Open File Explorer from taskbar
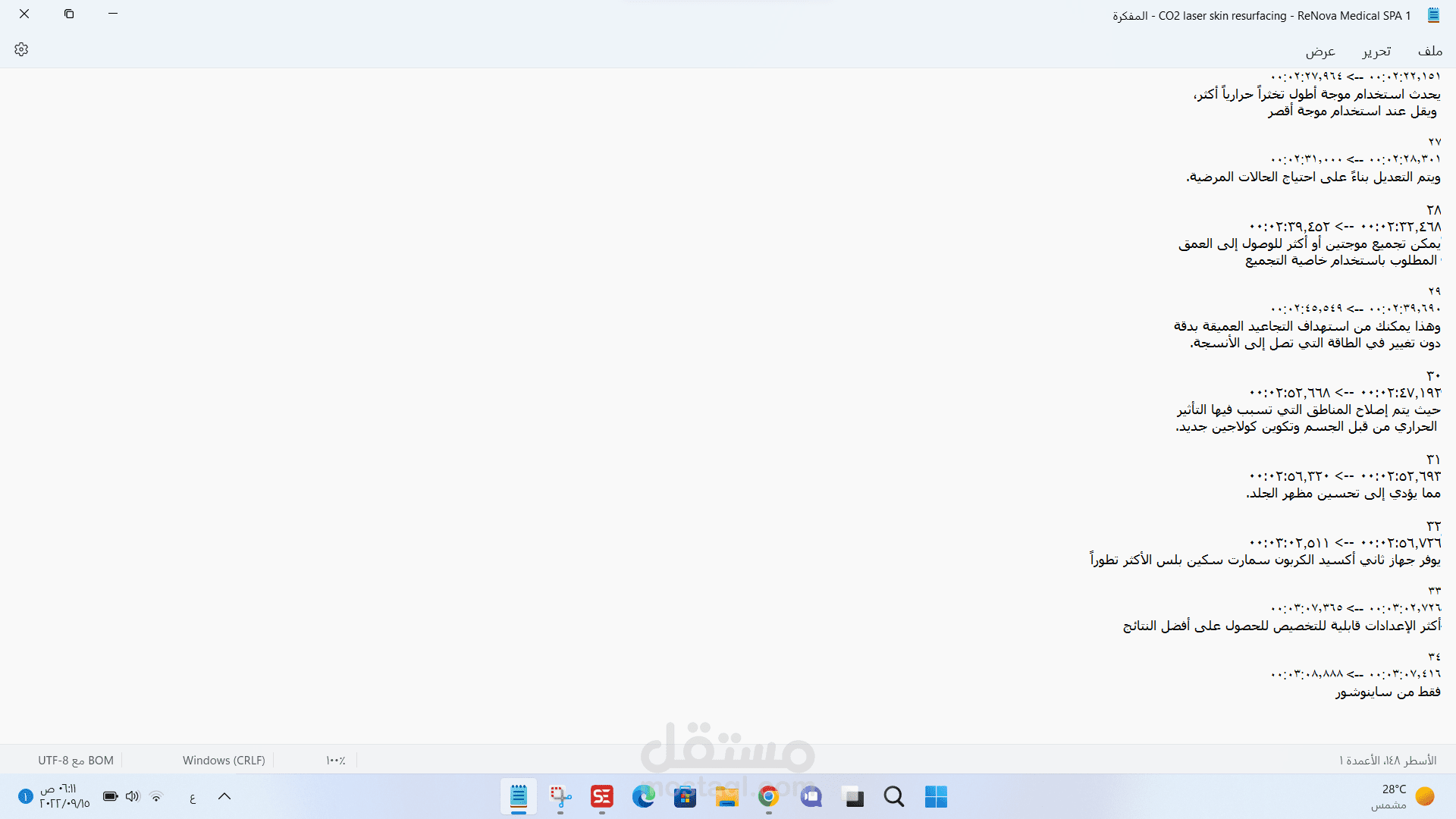 point(726,797)
